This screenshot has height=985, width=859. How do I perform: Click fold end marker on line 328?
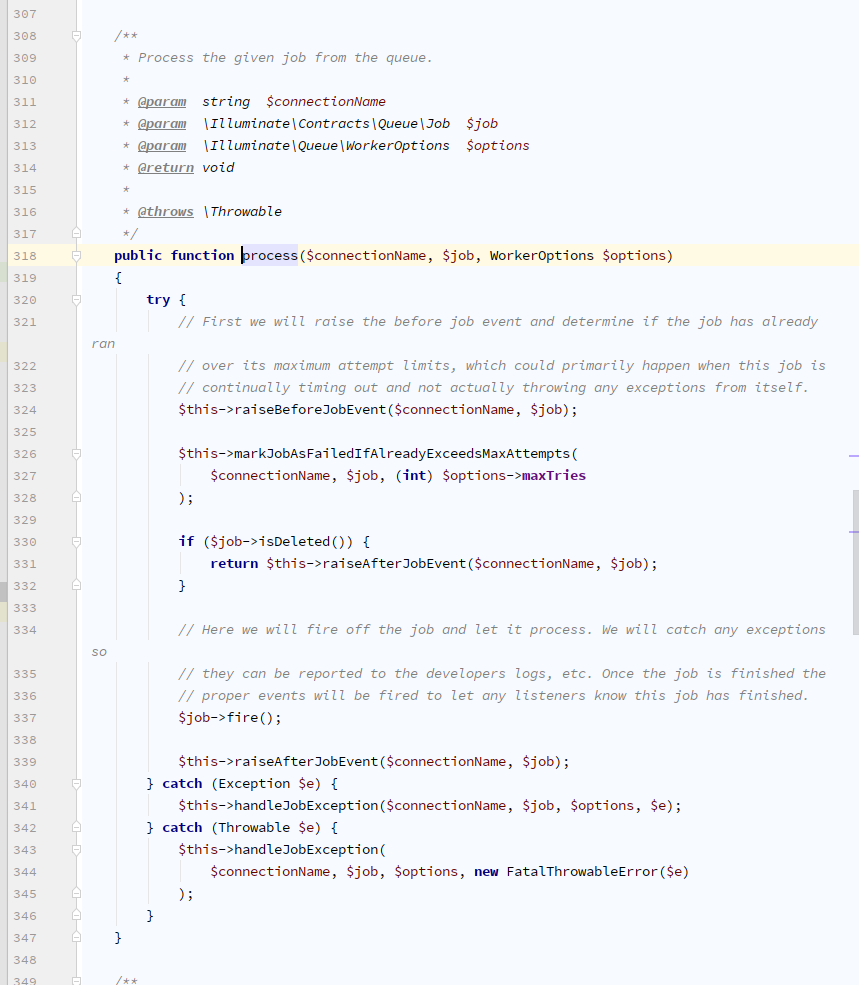(x=76, y=498)
